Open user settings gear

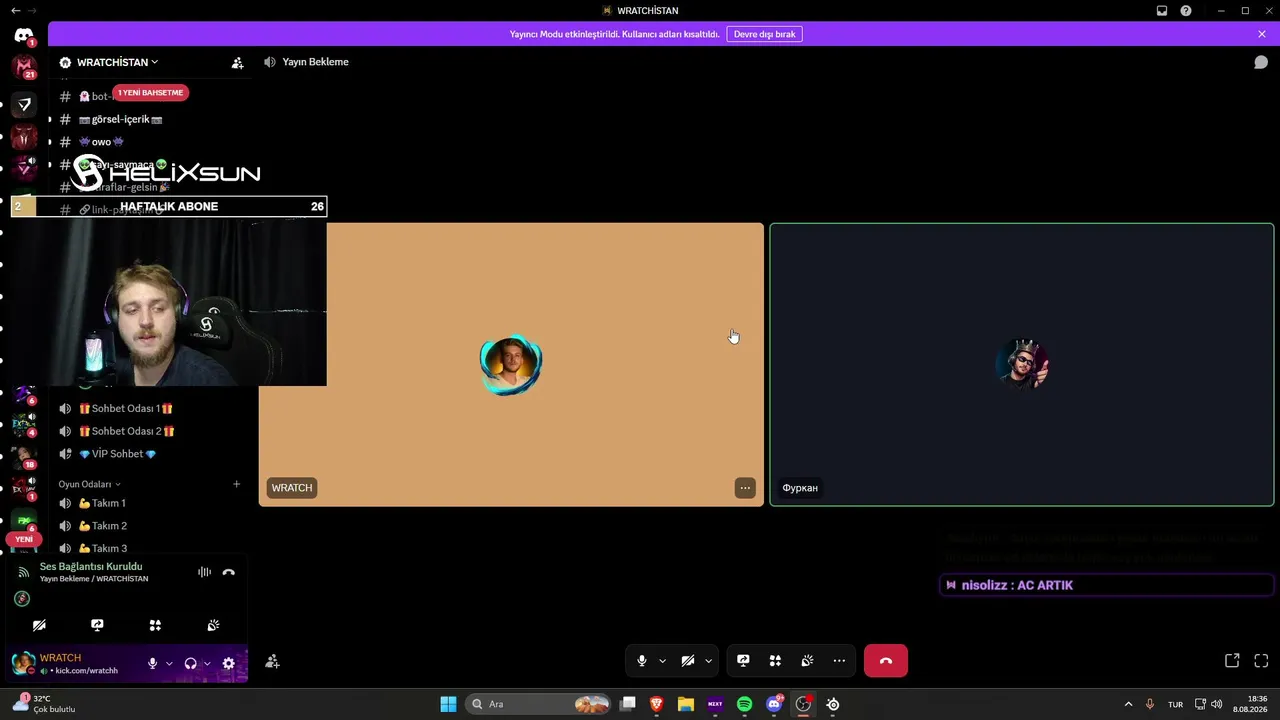point(228,663)
